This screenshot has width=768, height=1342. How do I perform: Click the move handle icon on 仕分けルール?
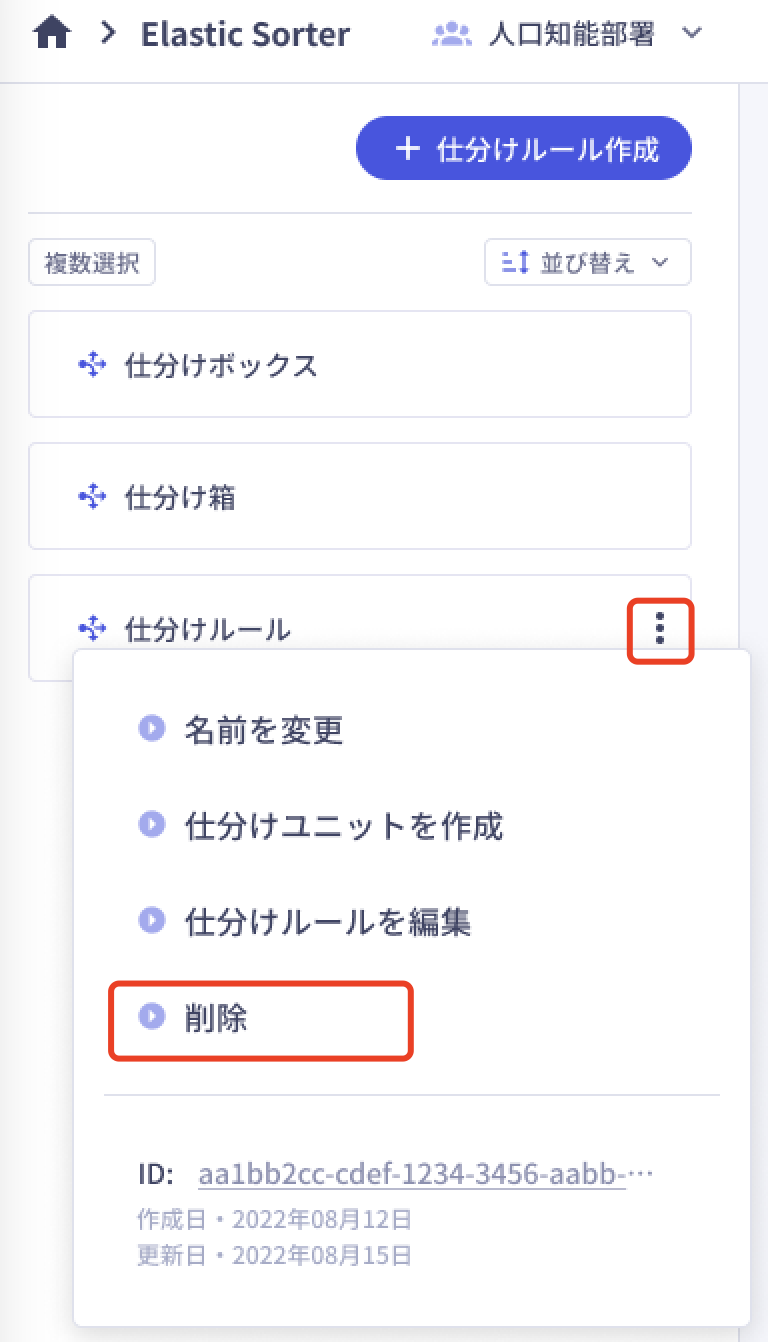[92, 628]
